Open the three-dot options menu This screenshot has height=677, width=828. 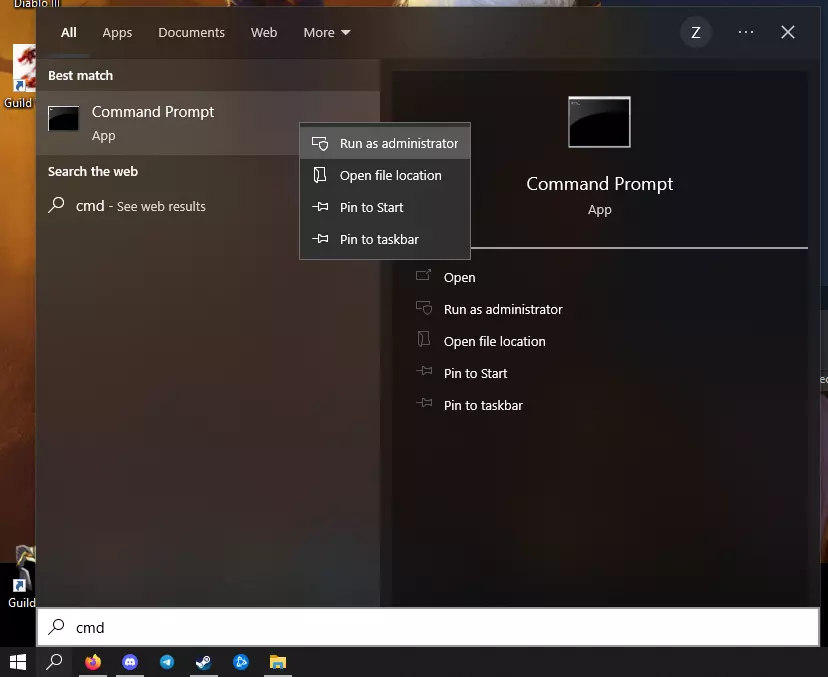tap(746, 32)
